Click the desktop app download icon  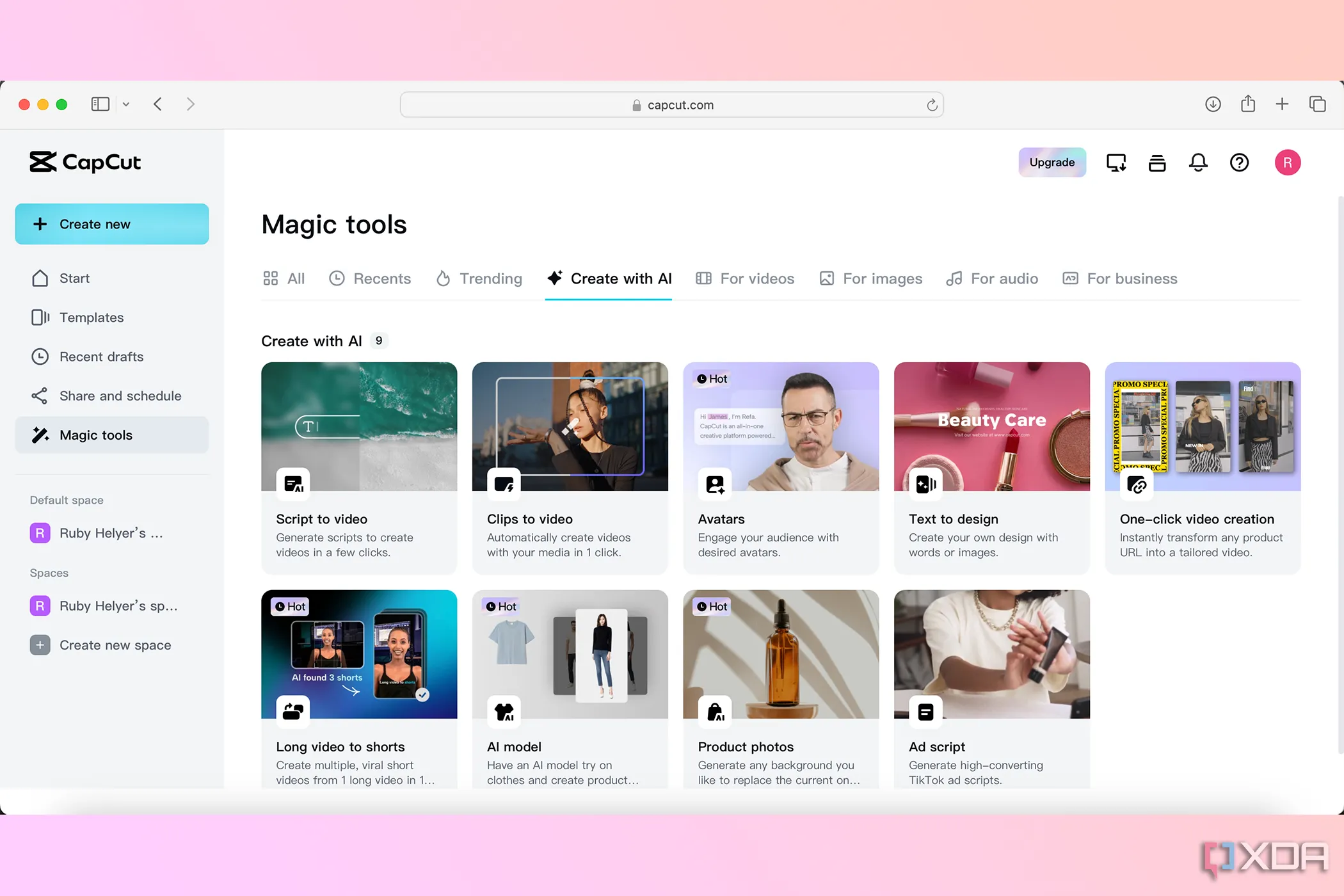point(1116,162)
